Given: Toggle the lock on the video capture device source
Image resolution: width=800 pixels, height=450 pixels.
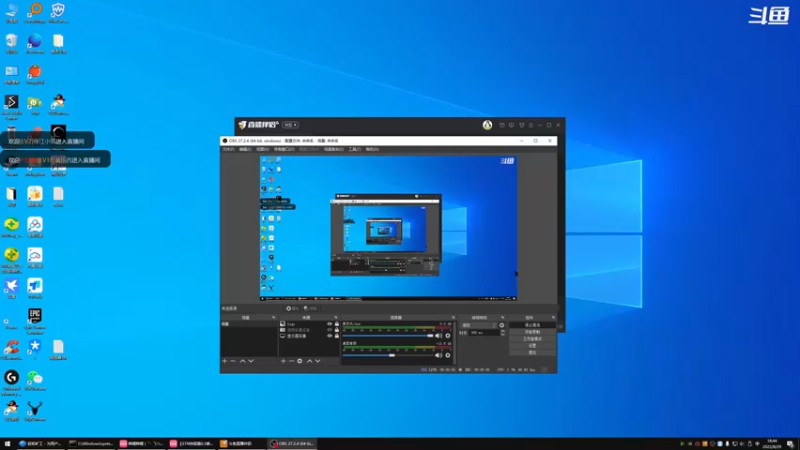Looking at the screenshot, I should [336, 330].
